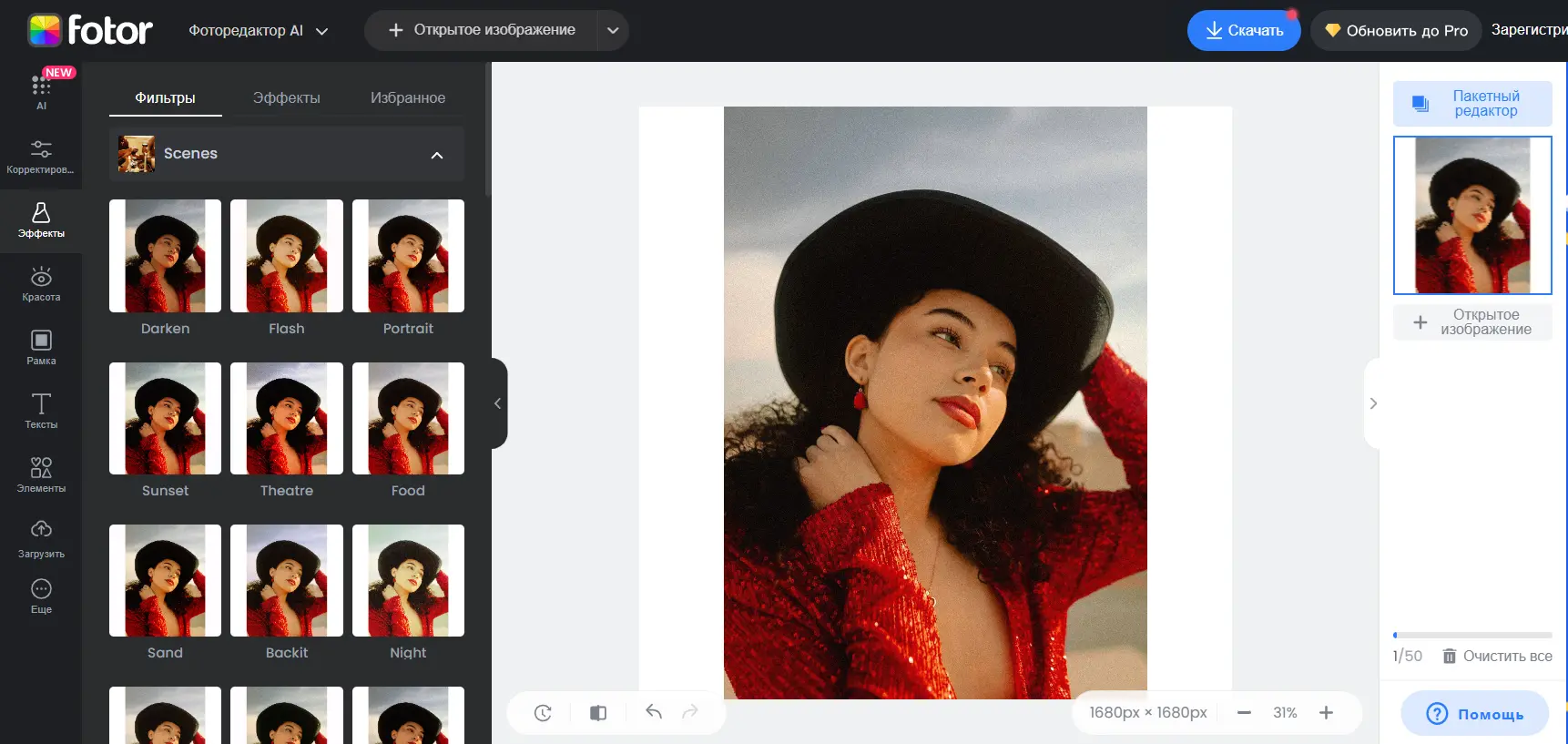Zoom out with the minus icon
The height and width of the screenshot is (744, 1568).
(x=1244, y=713)
